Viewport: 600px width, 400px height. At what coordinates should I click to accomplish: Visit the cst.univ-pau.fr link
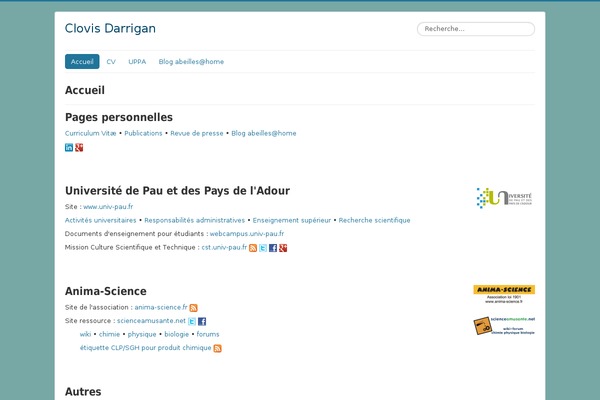(224, 248)
